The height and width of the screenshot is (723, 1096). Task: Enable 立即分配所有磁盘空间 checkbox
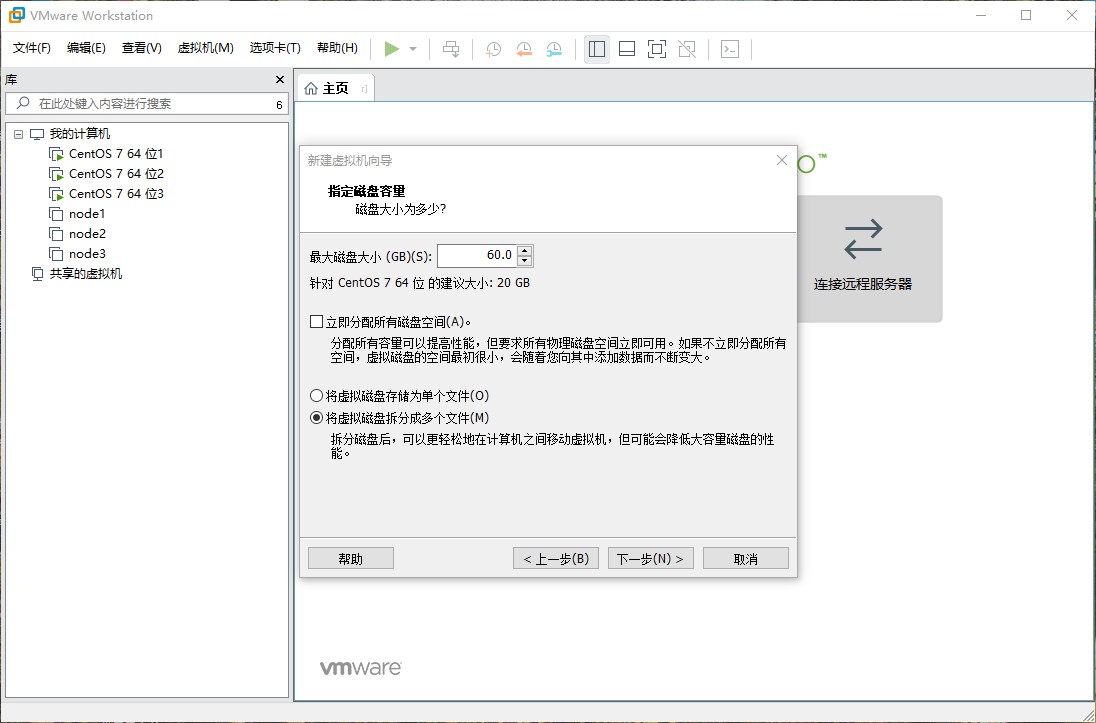[x=317, y=322]
